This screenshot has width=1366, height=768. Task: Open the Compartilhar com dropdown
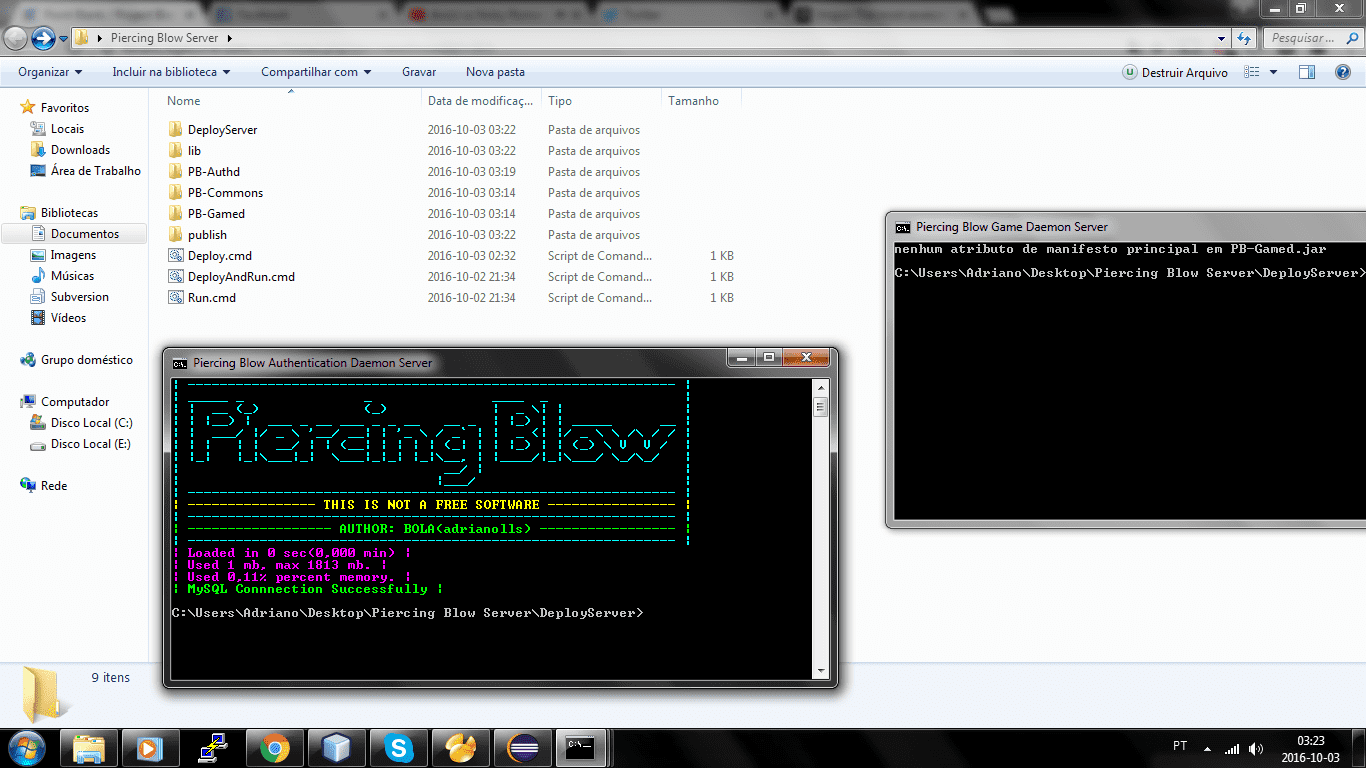pyautogui.click(x=316, y=72)
